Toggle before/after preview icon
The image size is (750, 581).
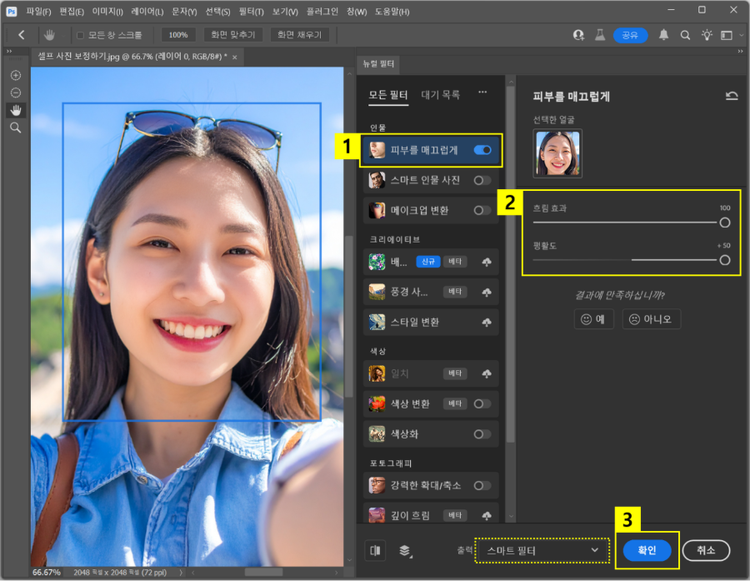375,550
